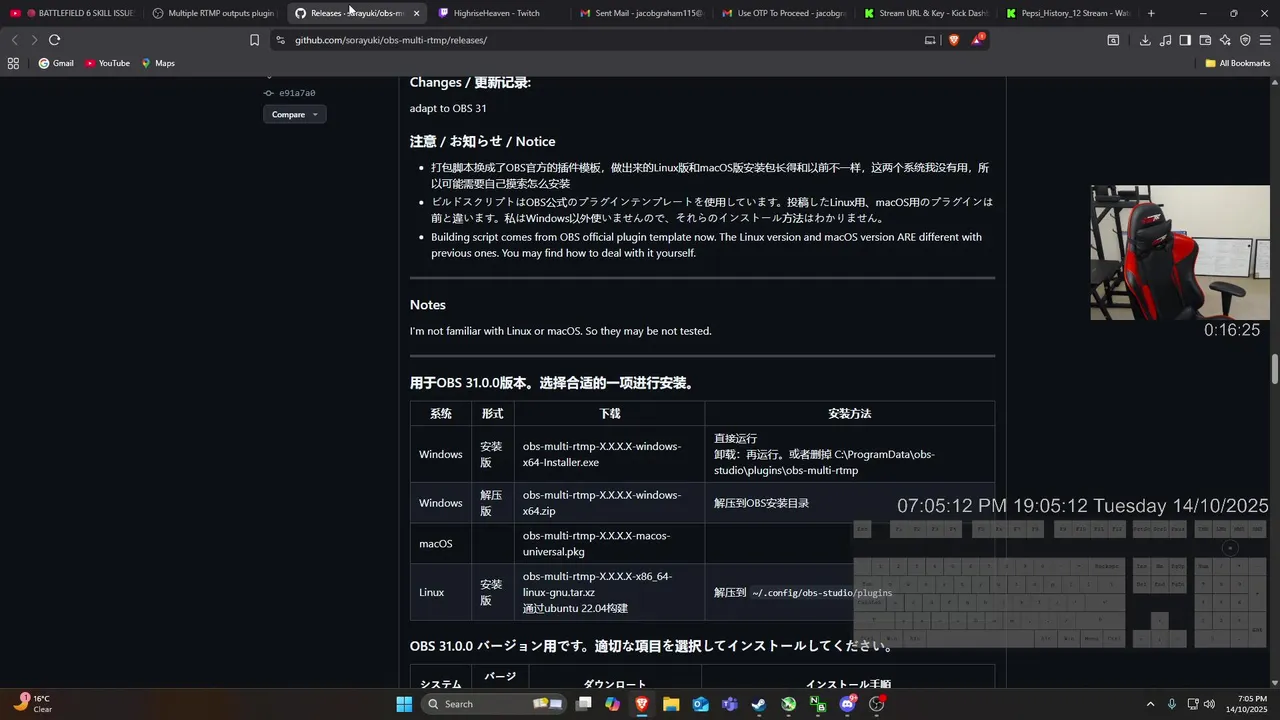The image size is (1280, 720).
Task: Open the volume speaker icon in tray
Action: click(1209, 704)
